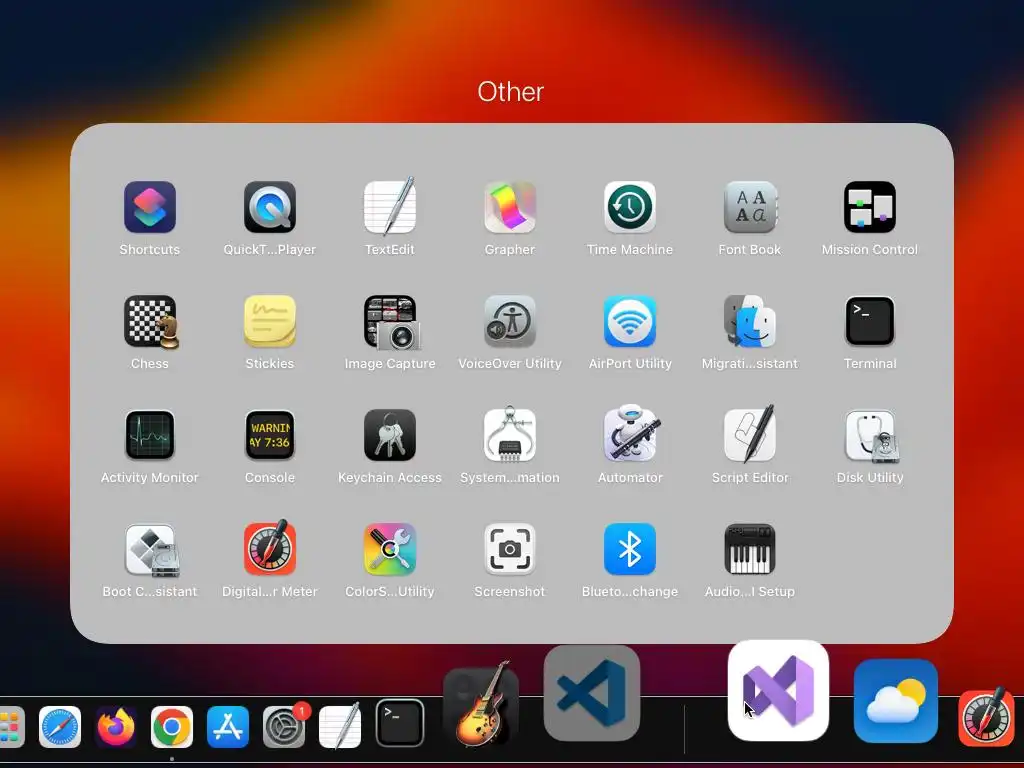Launch ColorSync Utility
The height and width of the screenshot is (768, 1024).
coord(390,549)
